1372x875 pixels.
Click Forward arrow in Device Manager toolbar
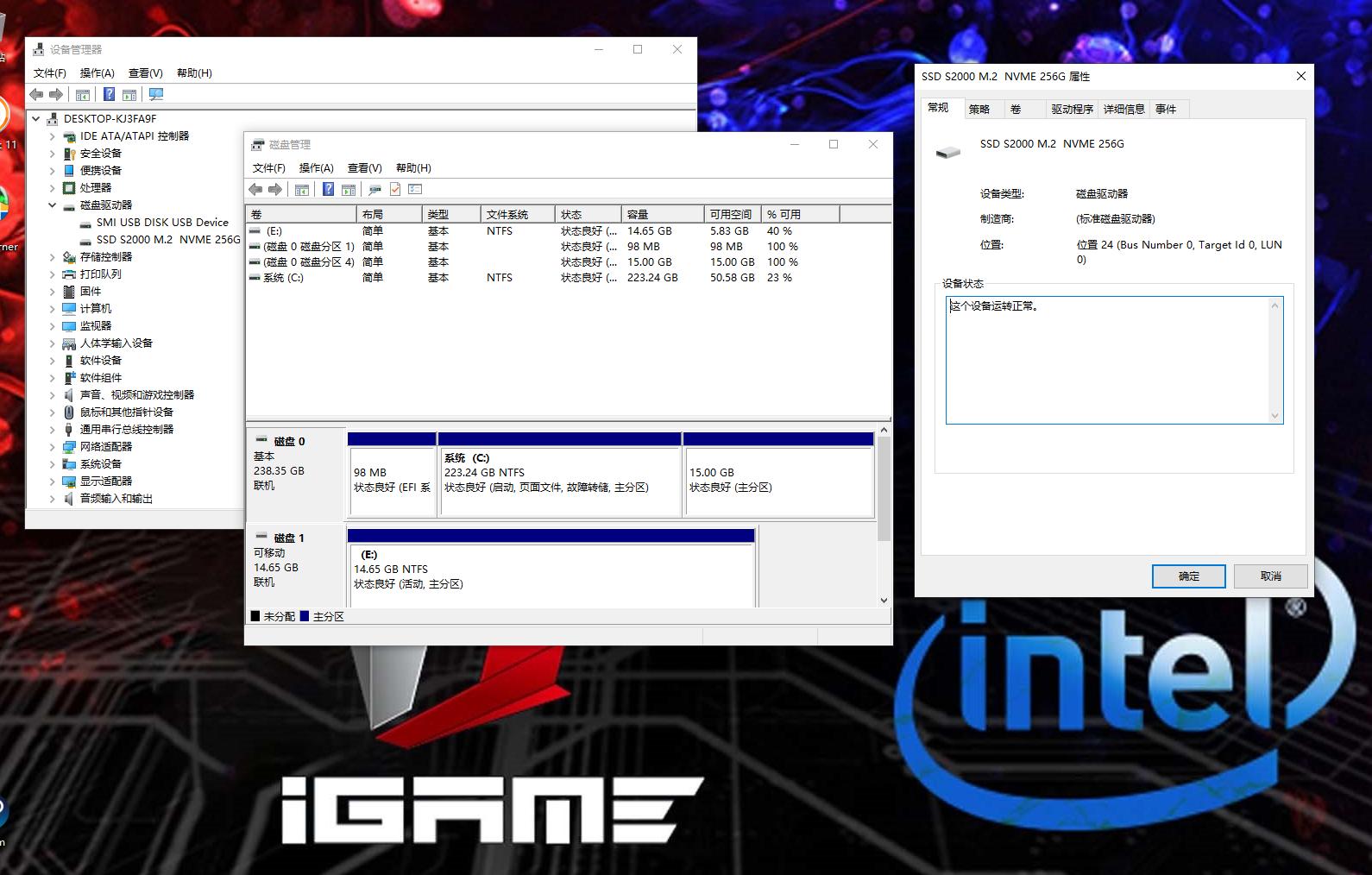point(56,94)
